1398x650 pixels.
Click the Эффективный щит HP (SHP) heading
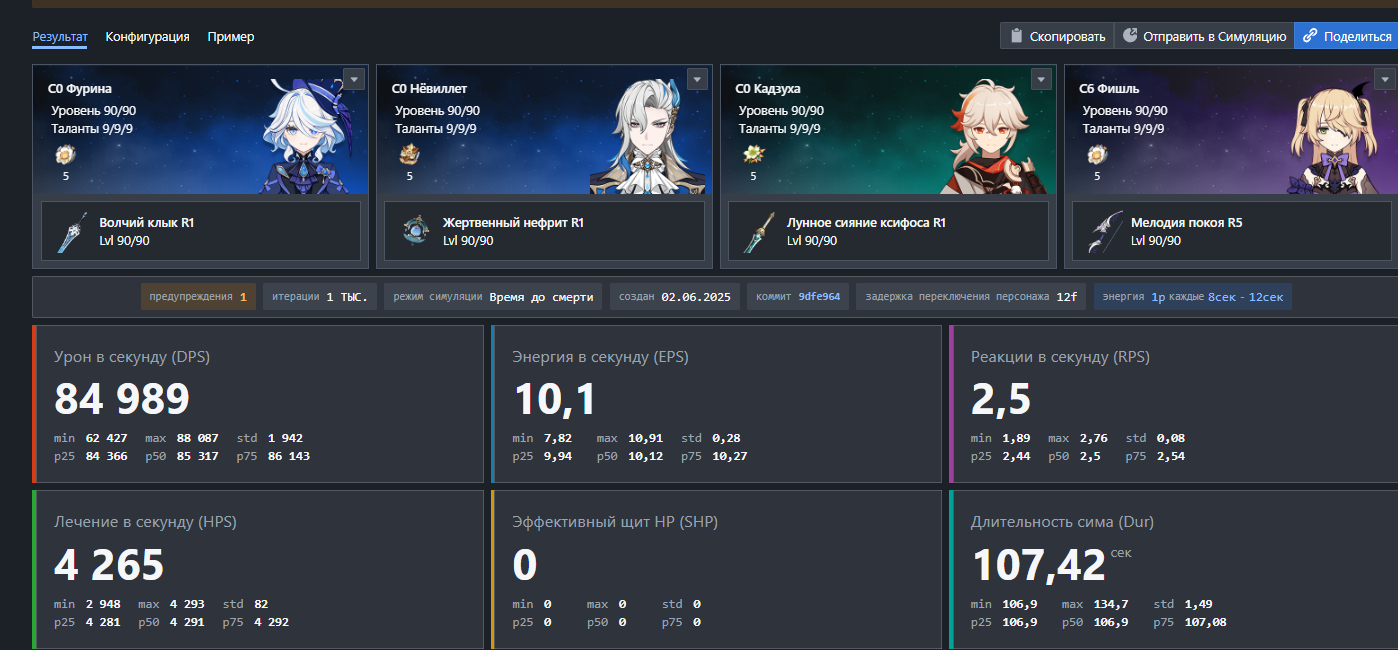[x=615, y=522]
